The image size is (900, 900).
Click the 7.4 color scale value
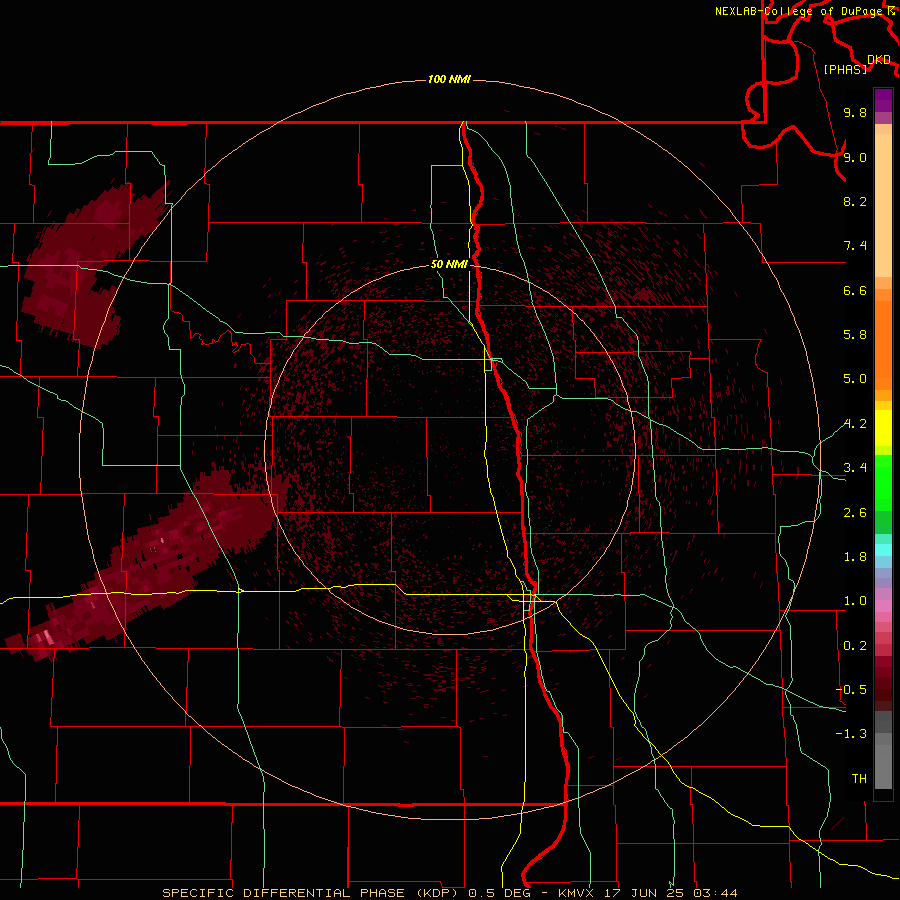pos(855,246)
